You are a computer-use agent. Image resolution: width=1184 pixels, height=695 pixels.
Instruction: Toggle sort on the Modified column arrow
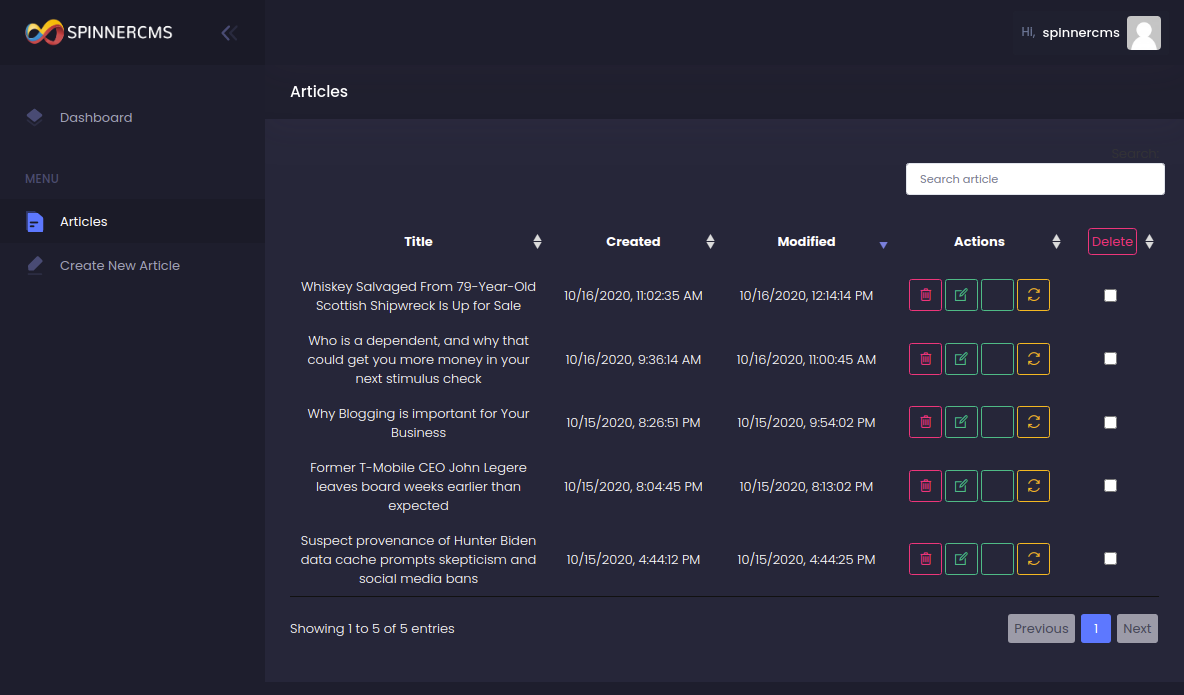(883, 244)
